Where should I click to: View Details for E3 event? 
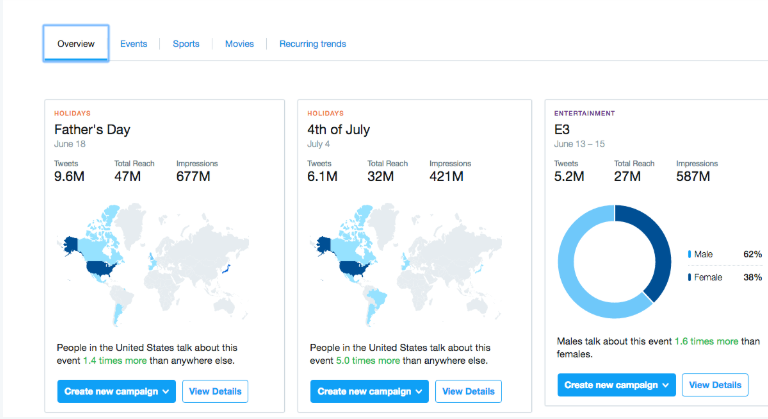point(716,384)
